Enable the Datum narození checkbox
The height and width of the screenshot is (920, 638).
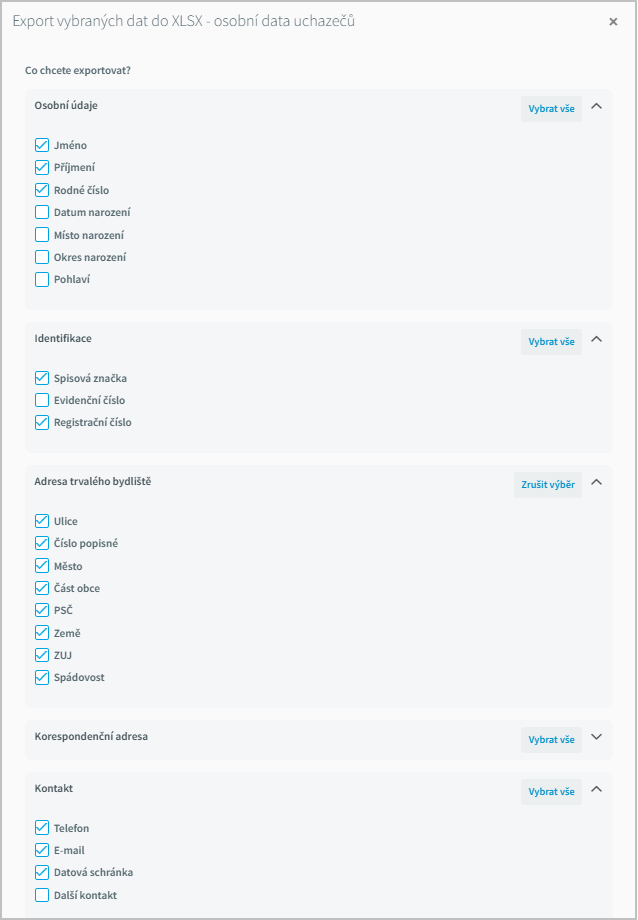coord(42,212)
